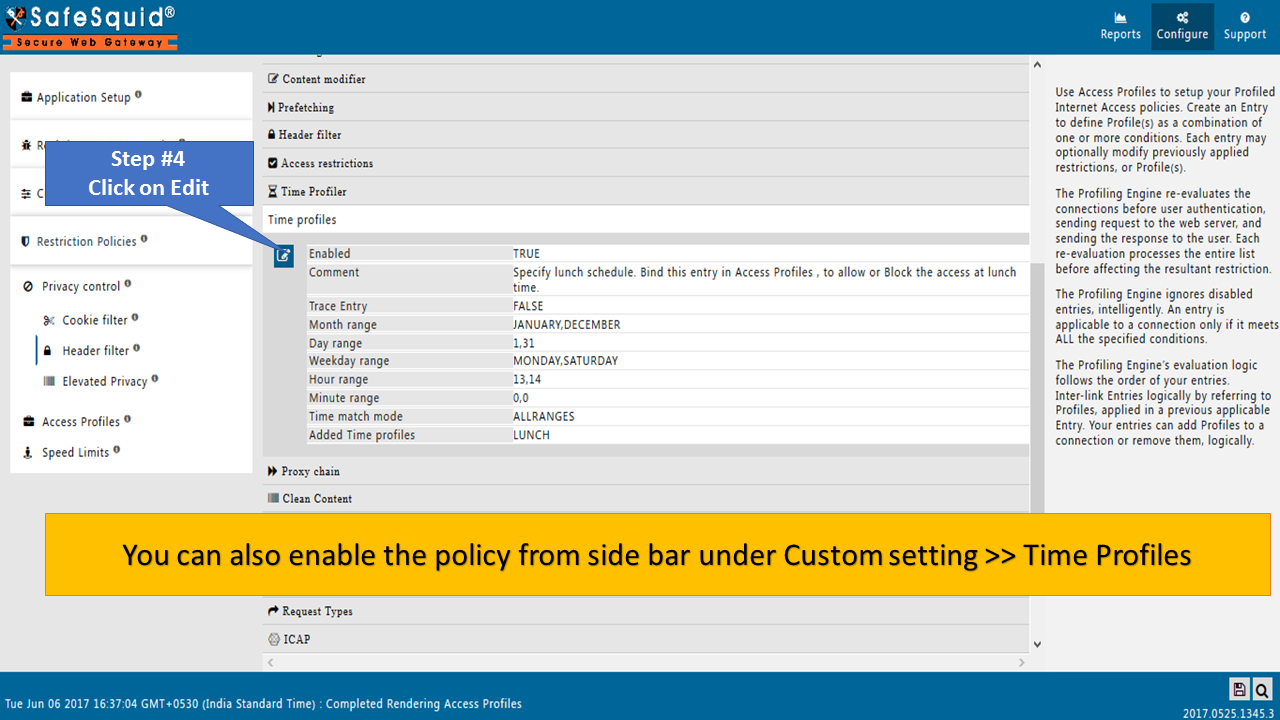Expand the Content modifier section
Screen dimensions: 1280x720
tap(646, 79)
